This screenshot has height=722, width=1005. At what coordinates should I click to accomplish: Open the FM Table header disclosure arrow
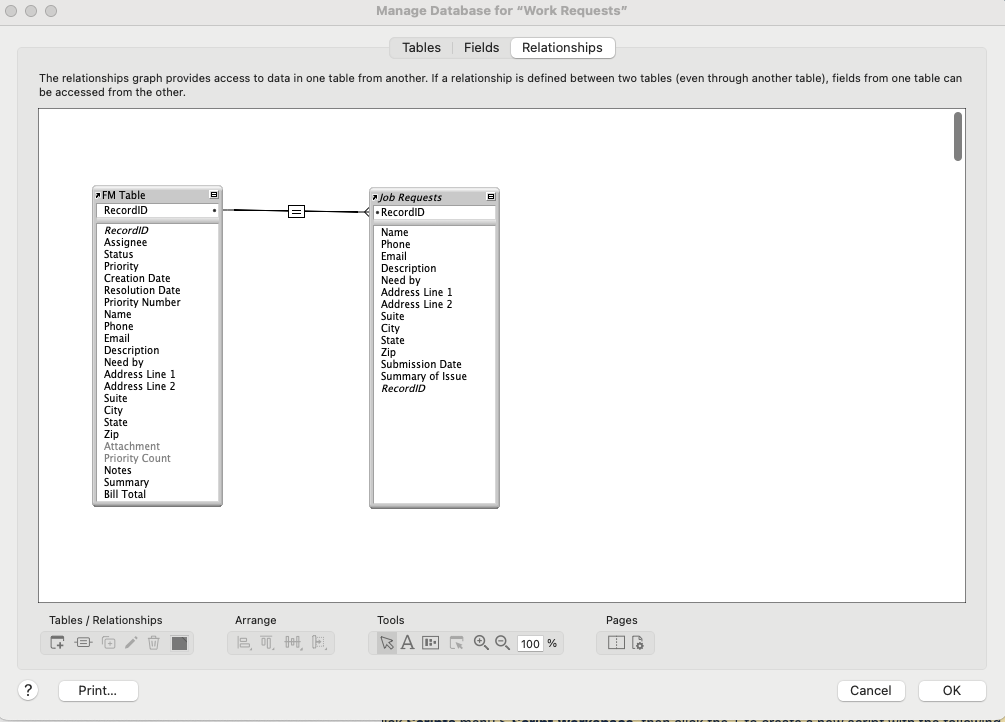point(98,194)
